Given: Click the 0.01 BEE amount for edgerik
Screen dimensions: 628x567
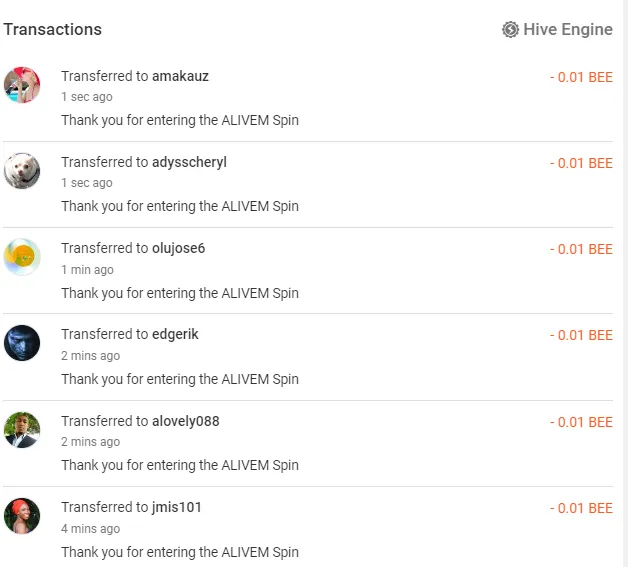Looking at the screenshot, I should tap(581, 335).
